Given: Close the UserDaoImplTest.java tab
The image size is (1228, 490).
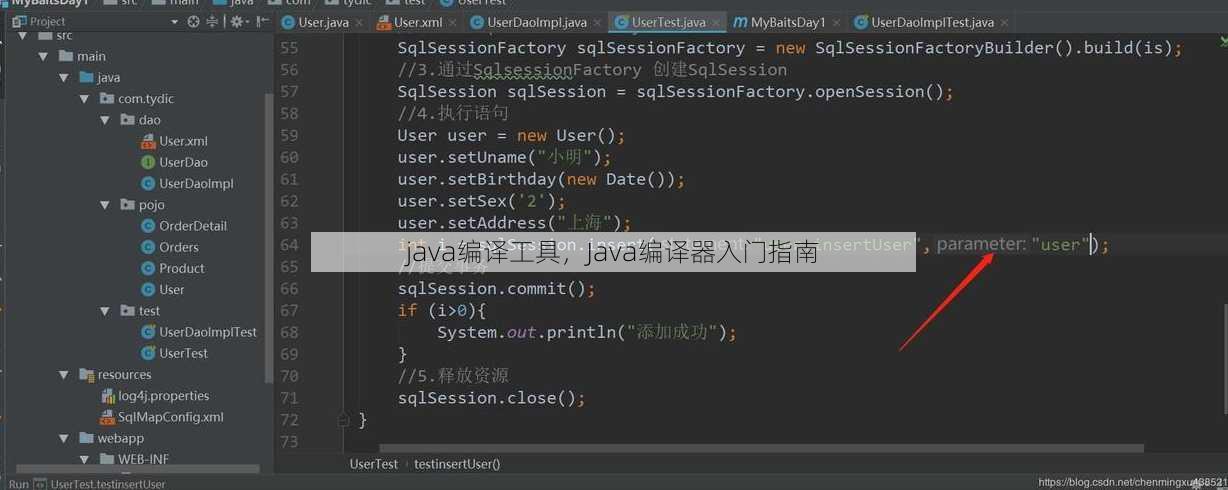Looking at the screenshot, I should tap(1005, 22).
